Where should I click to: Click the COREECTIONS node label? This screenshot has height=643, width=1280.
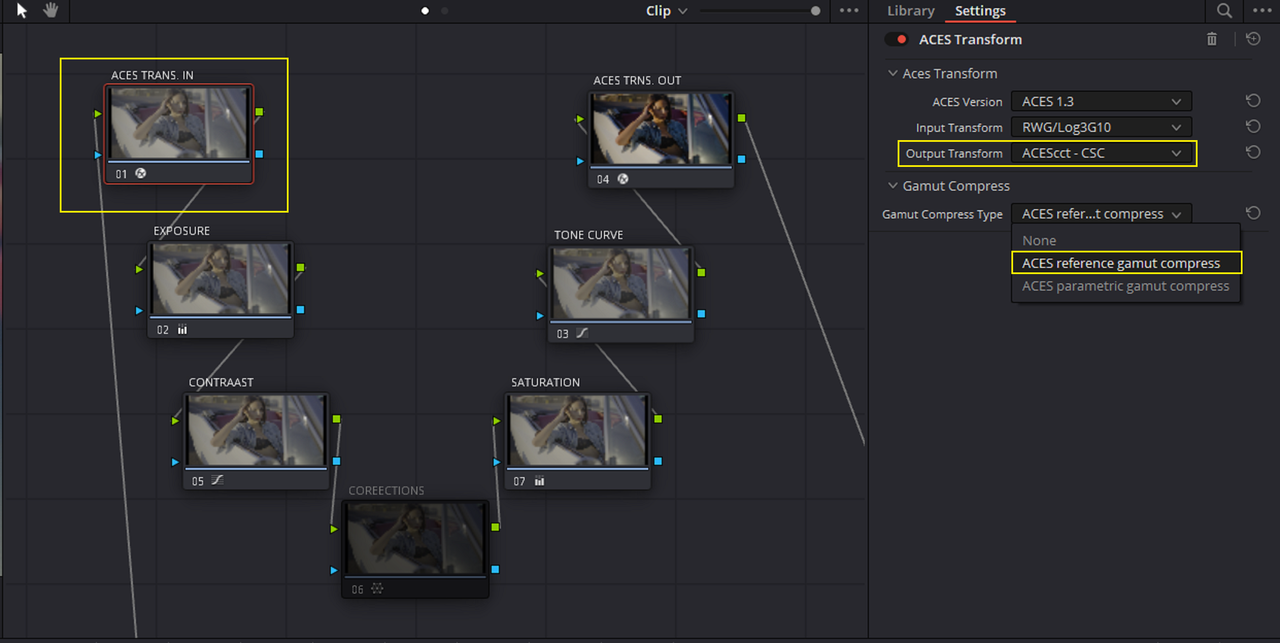386,490
